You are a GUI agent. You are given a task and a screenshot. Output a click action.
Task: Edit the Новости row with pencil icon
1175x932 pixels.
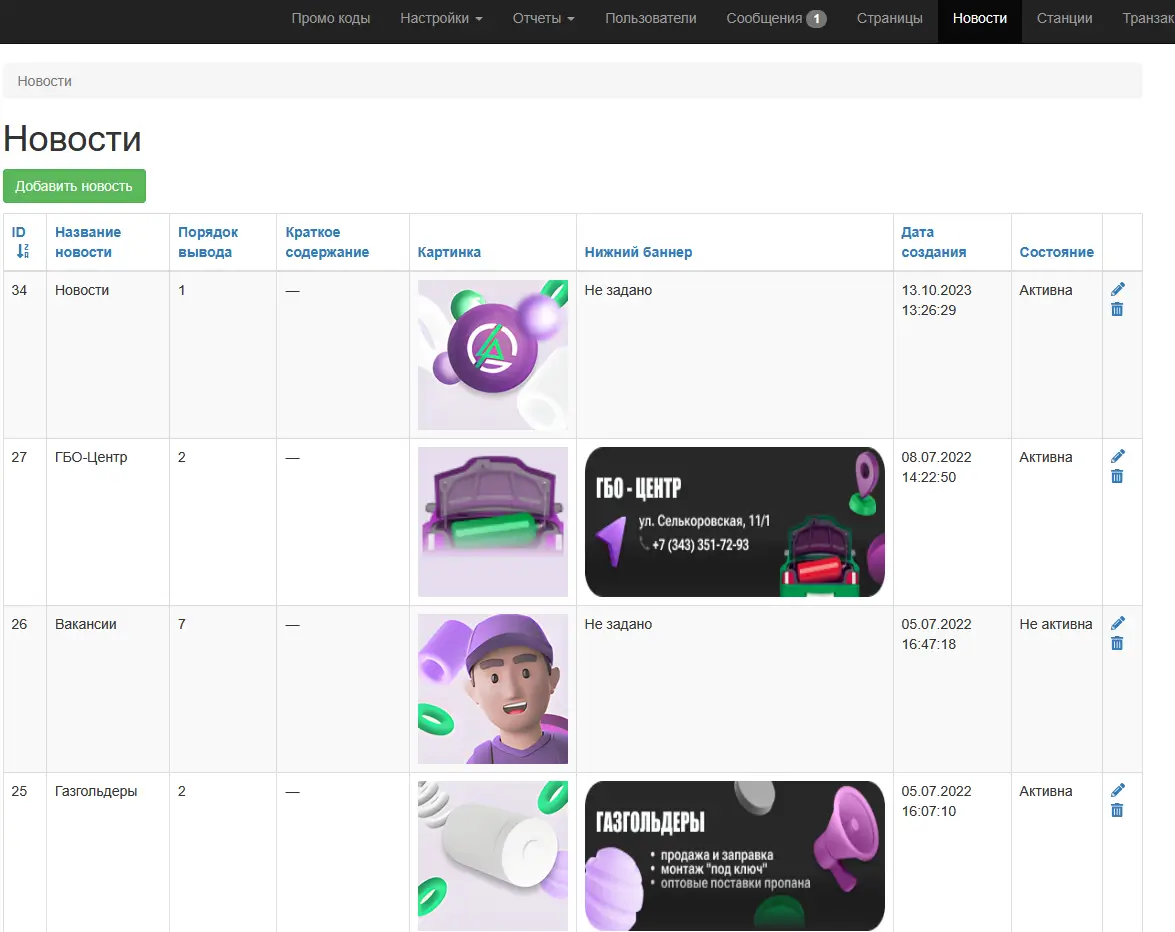pos(1117,289)
